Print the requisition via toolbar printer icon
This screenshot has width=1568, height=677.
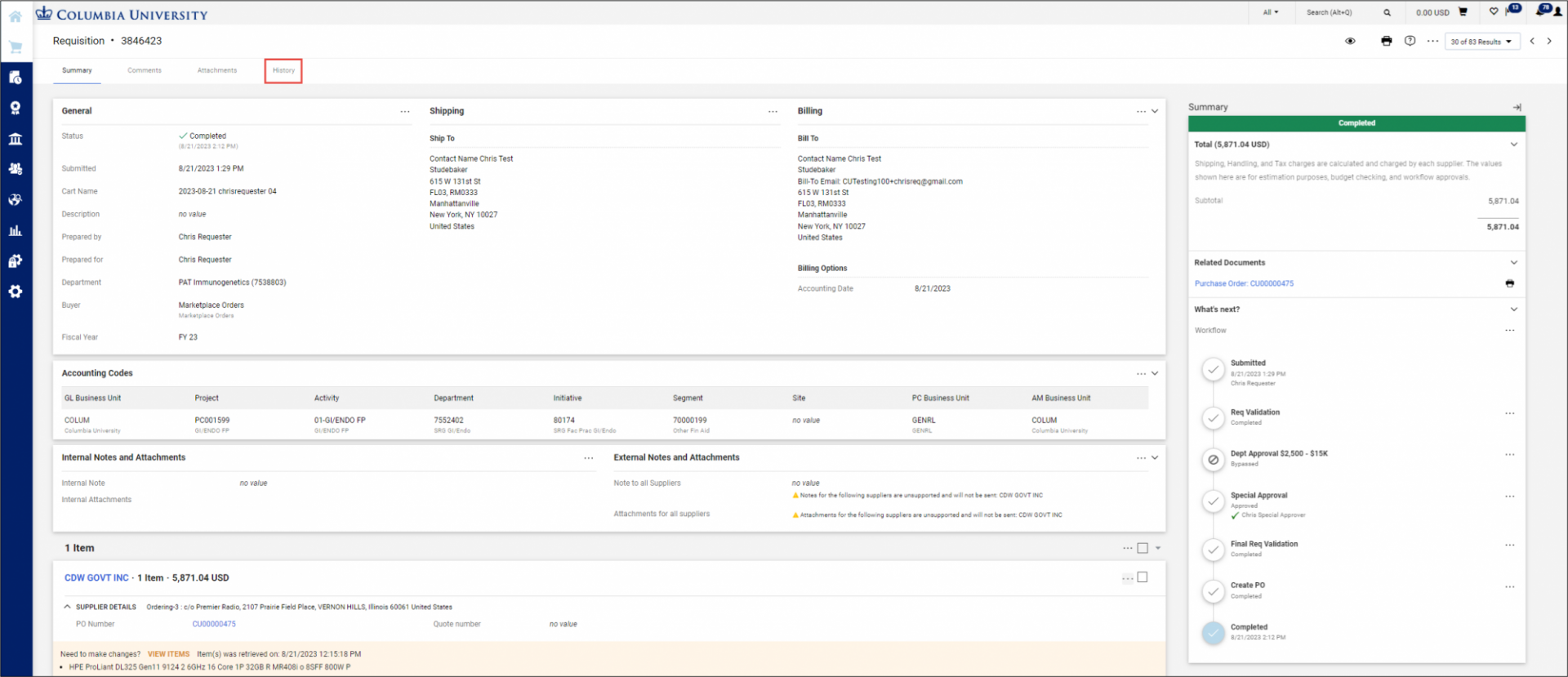click(x=1386, y=41)
